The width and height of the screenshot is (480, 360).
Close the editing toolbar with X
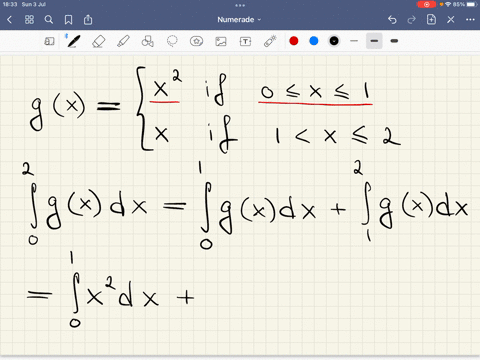coord(451,20)
